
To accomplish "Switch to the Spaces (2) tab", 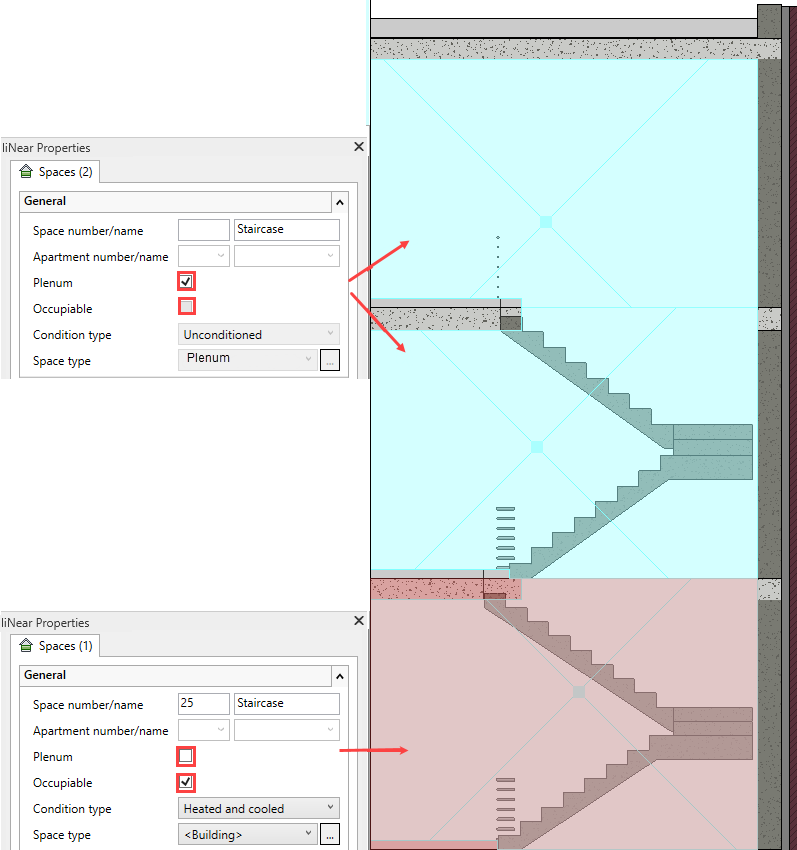I will 55,172.
